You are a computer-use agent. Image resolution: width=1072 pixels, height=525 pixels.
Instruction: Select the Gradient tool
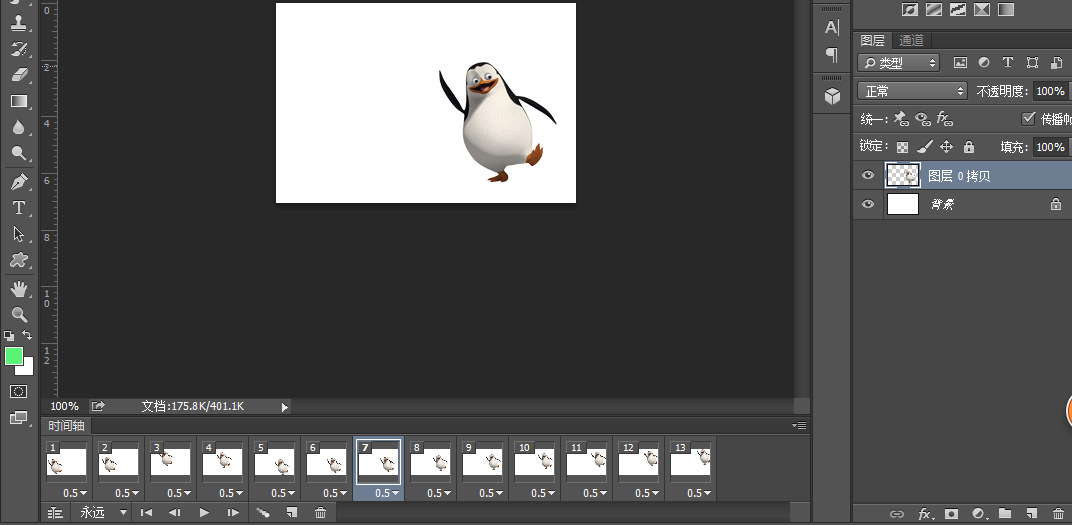coord(19,101)
